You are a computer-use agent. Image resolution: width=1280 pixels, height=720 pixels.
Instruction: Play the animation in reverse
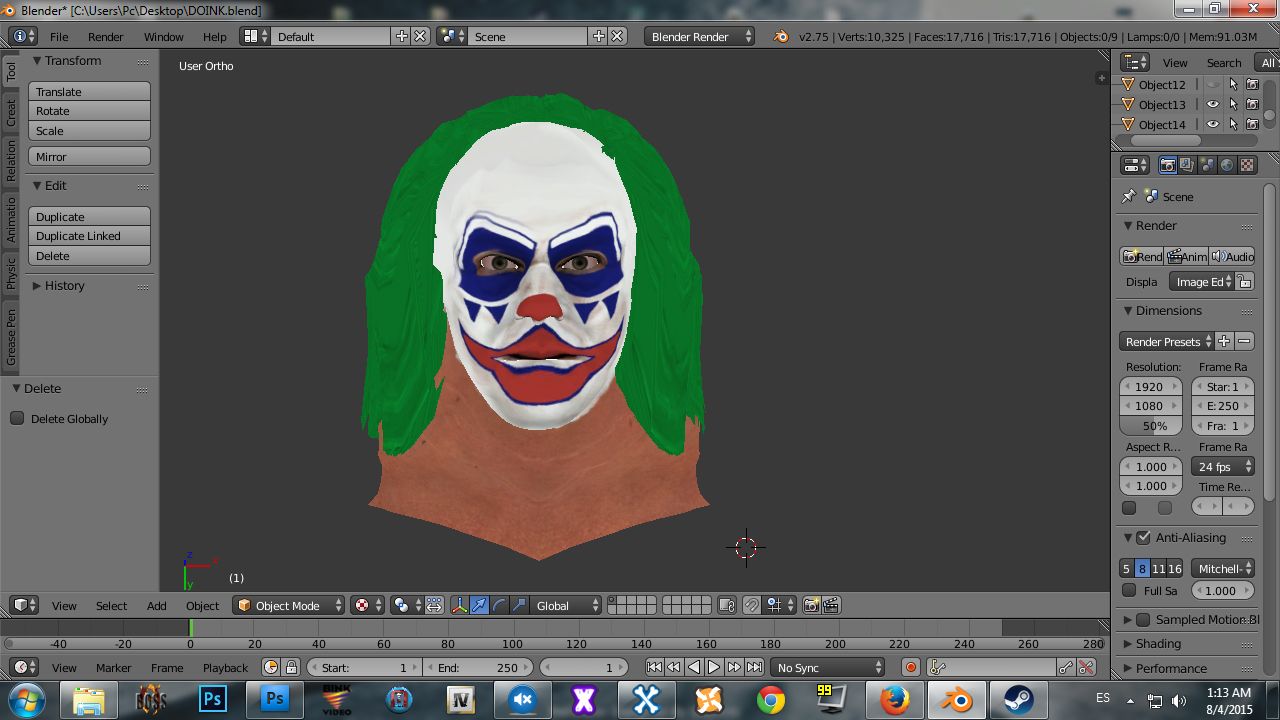[x=694, y=667]
